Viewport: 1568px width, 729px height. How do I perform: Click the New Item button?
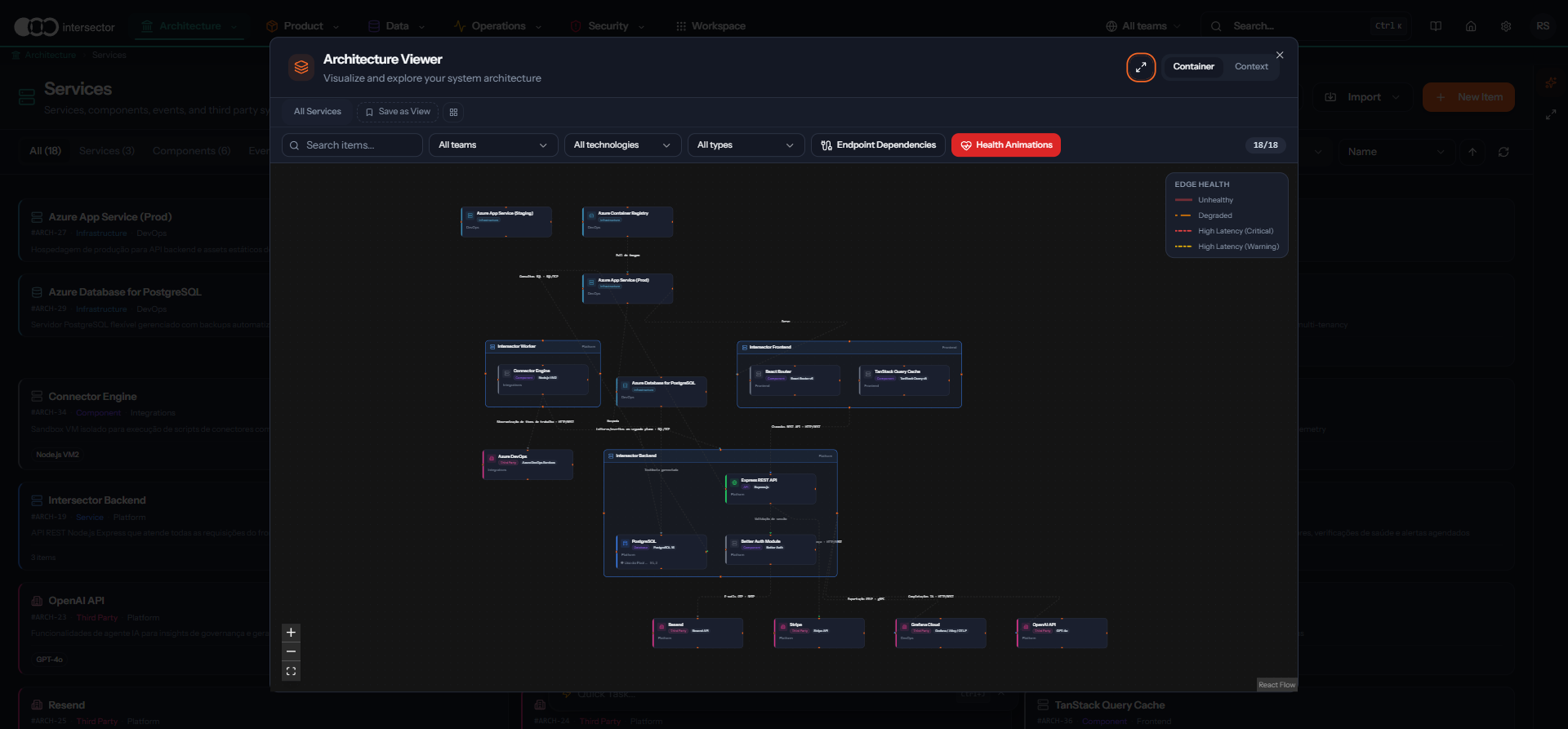click(x=1468, y=97)
